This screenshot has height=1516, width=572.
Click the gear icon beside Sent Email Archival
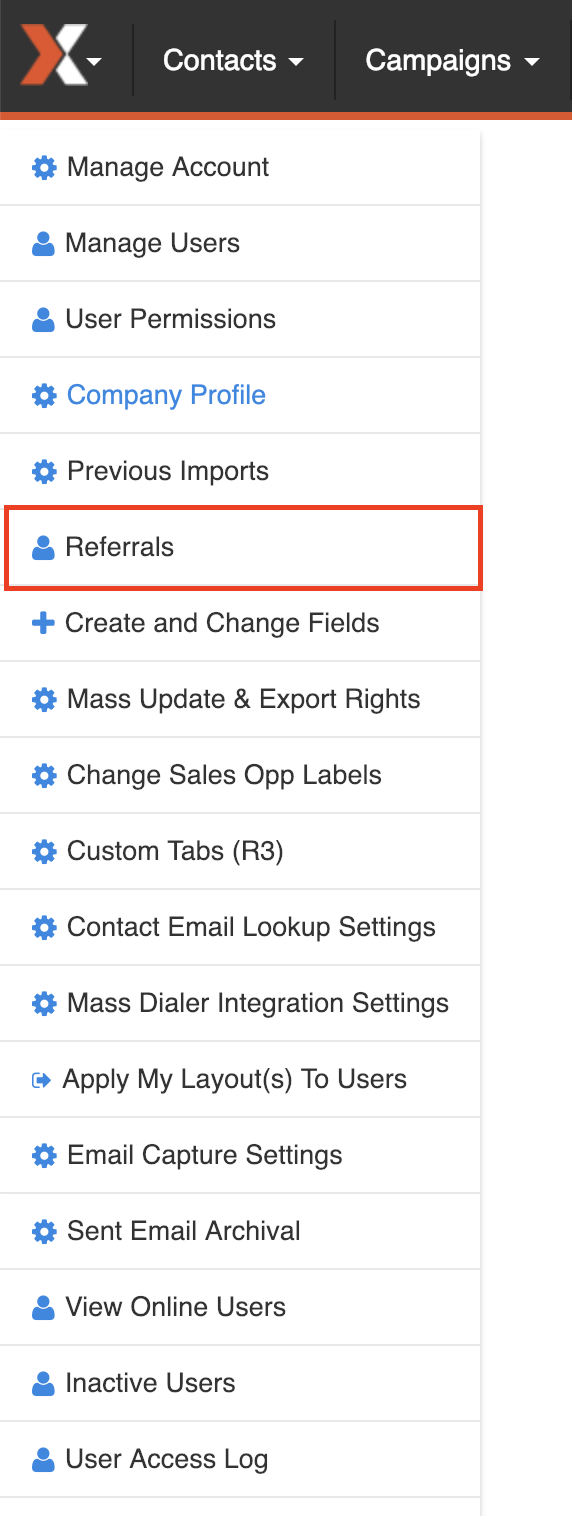click(44, 1232)
